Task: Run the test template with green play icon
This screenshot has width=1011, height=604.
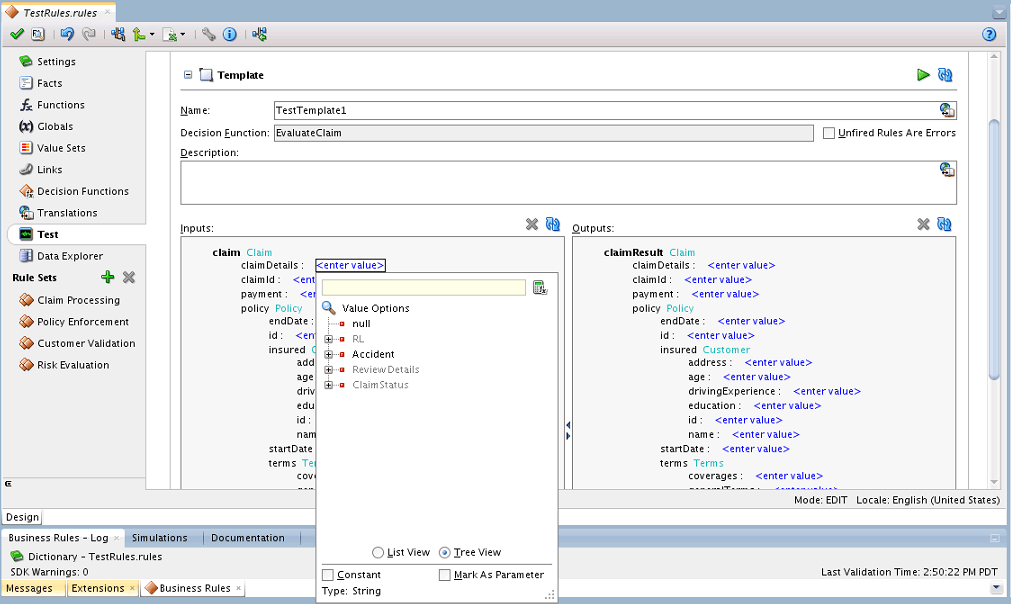Action: [923, 75]
